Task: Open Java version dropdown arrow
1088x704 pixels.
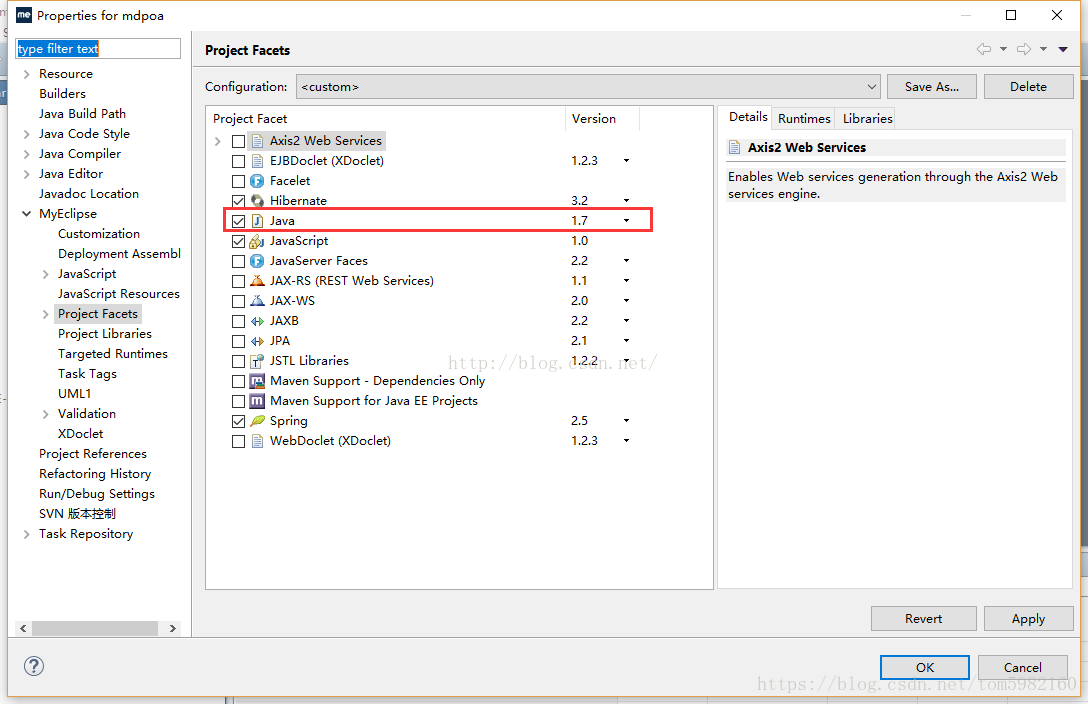Action: (626, 221)
